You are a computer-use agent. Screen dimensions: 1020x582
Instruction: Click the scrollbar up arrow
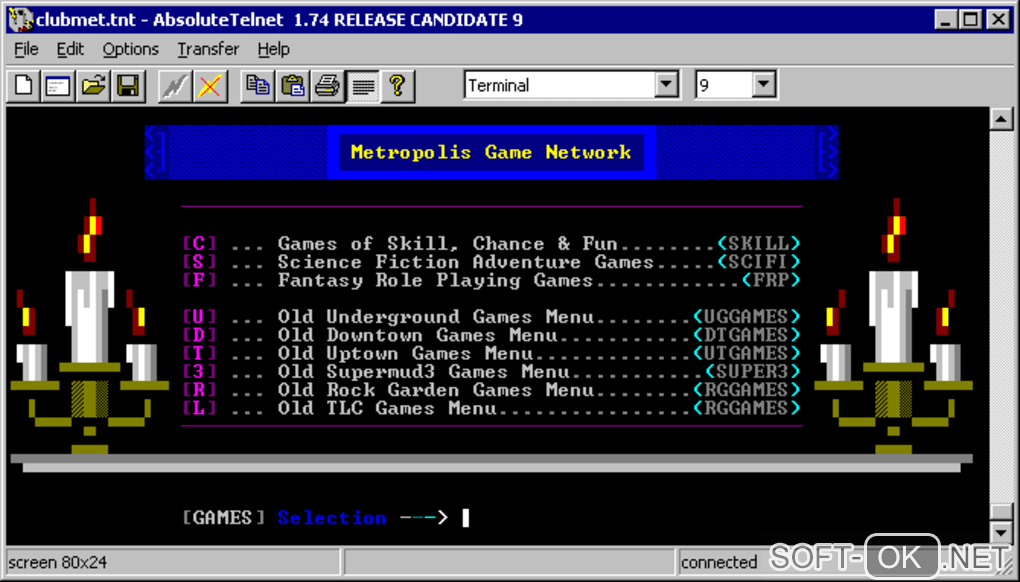[1000, 119]
